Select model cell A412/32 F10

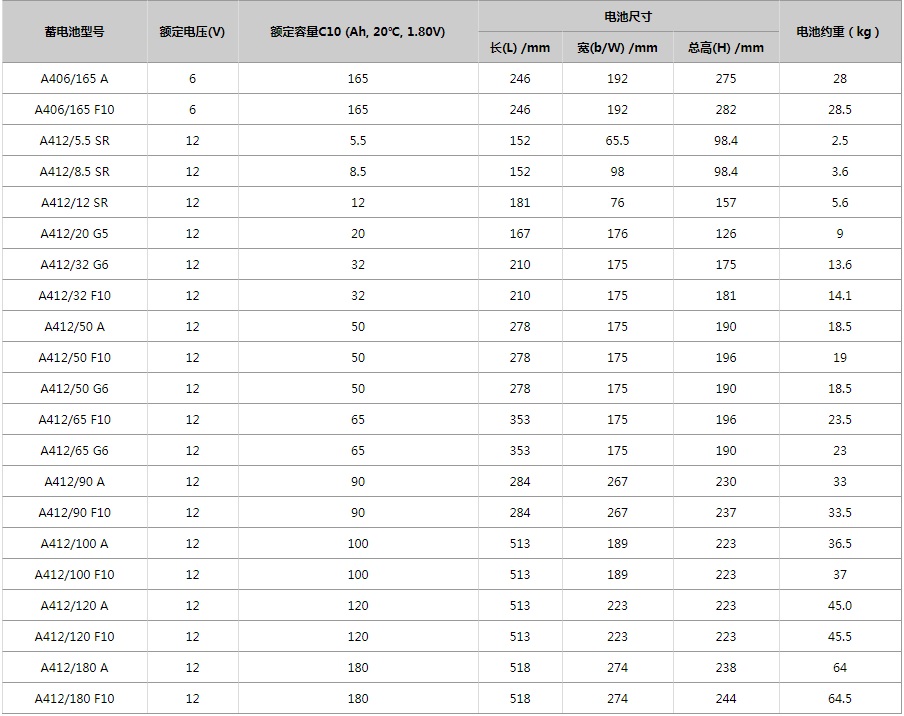(x=74, y=296)
